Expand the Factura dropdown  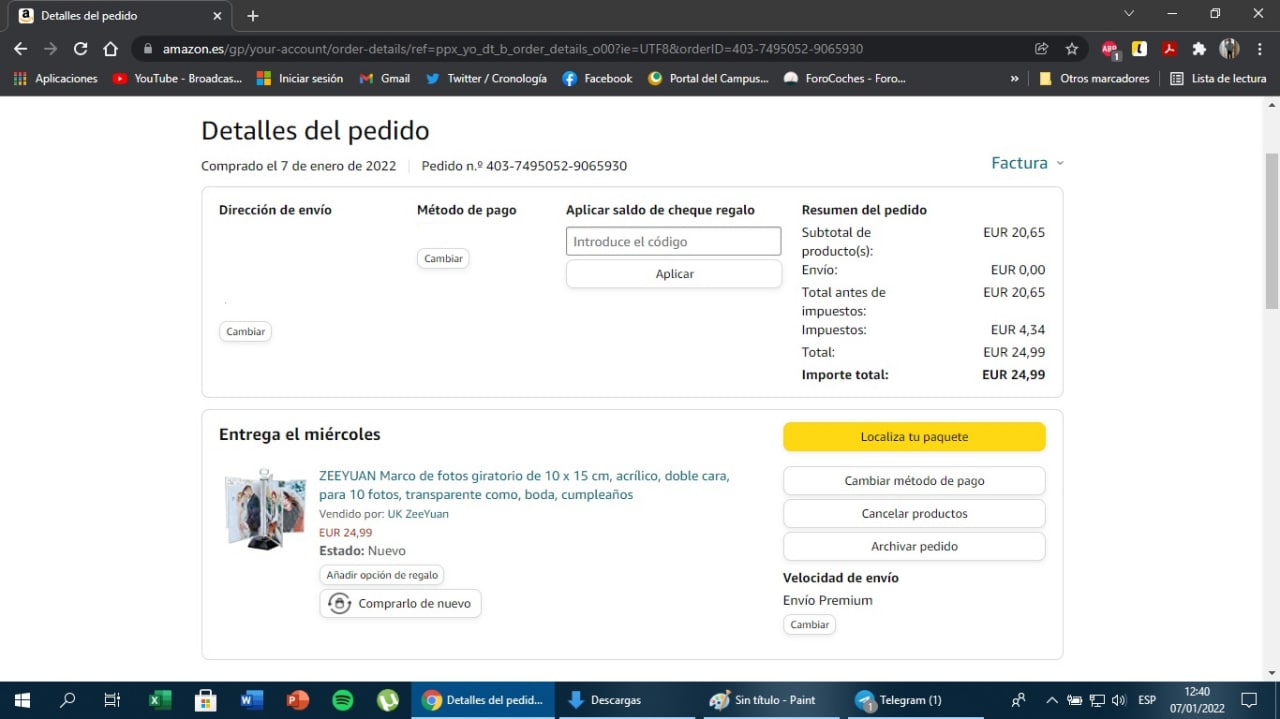pyautogui.click(x=1027, y=163)
